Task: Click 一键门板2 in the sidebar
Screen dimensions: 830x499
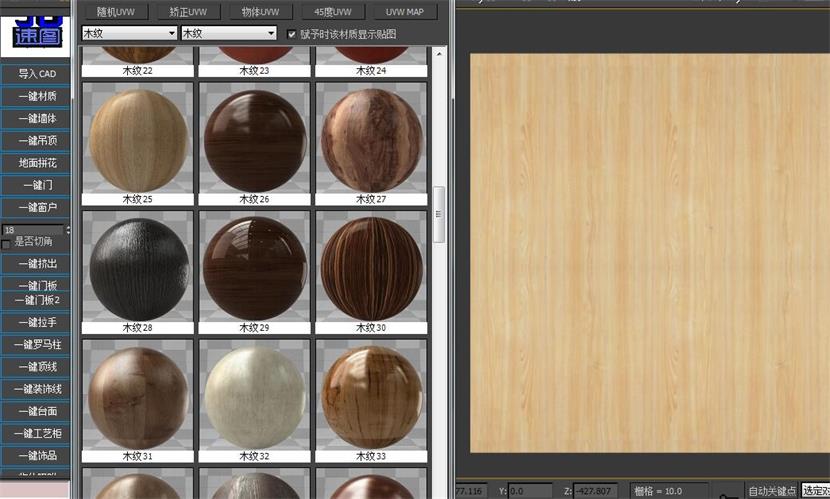Action: (x=36, y=300)
